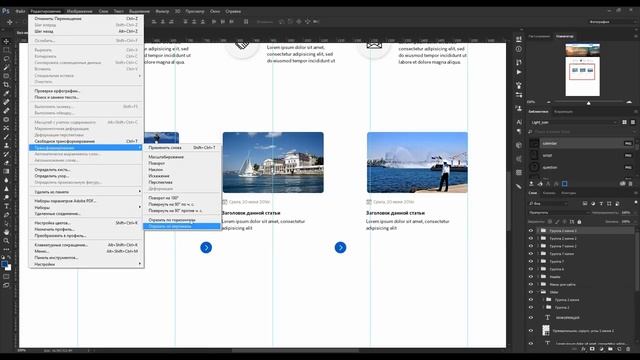This screenshot has height=360, width=640.
Task: Switch to the 'Навигатор' panel tab
Action: coord(564,36)
